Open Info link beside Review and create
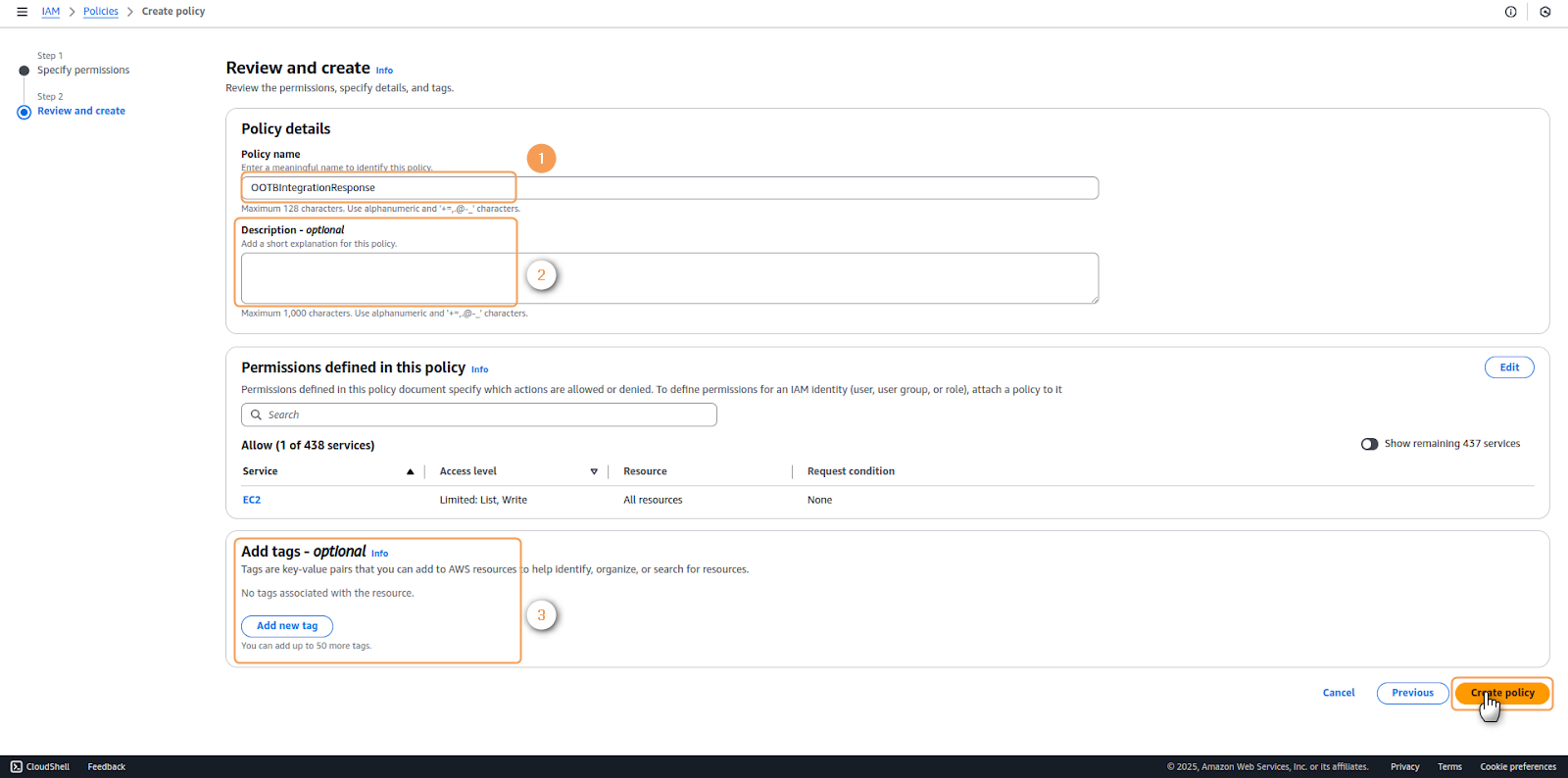Image resolution: width=1568 pixels, height=778 pixels. coord(384,71)
